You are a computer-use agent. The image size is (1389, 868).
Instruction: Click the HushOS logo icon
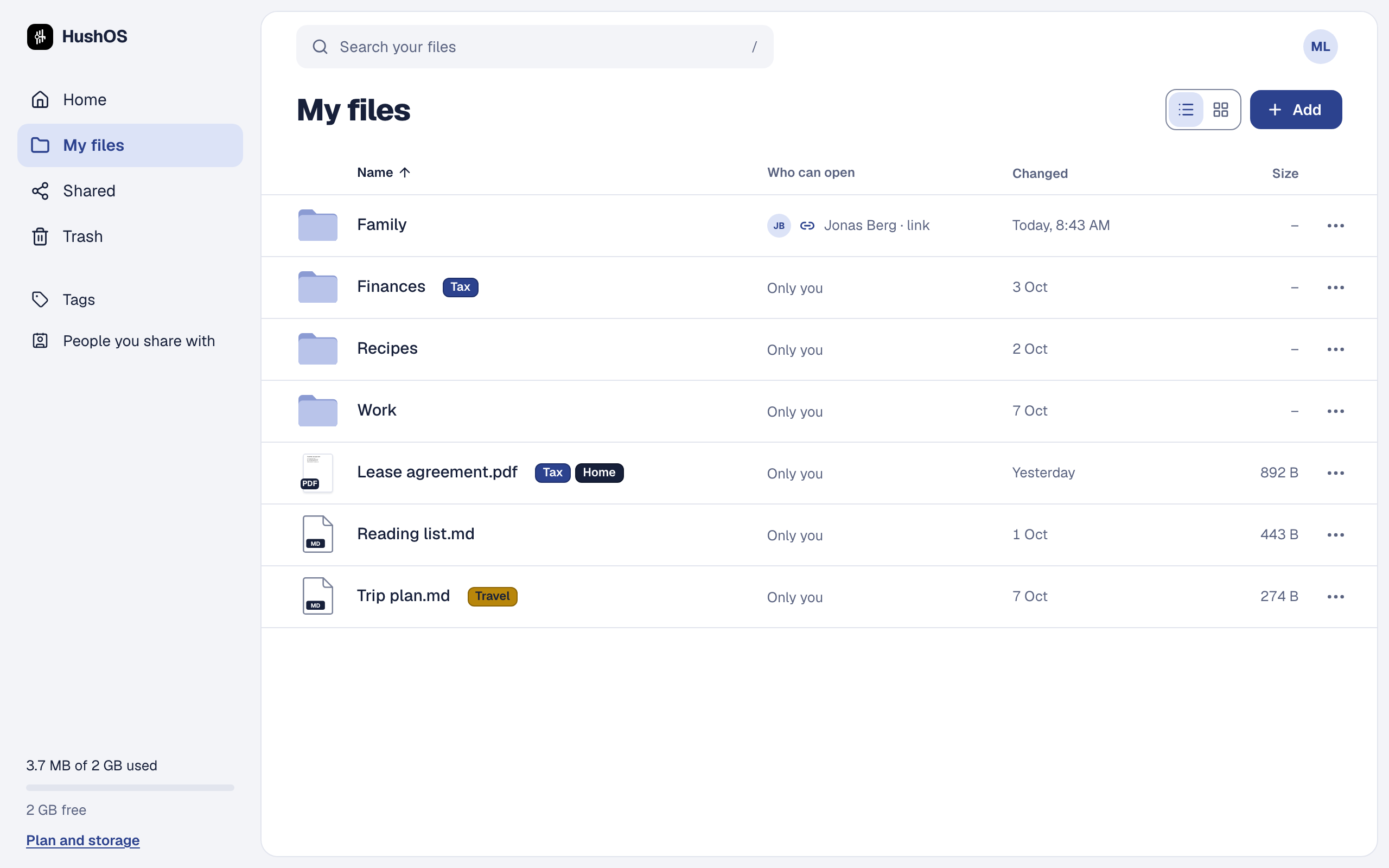(40, 37)
